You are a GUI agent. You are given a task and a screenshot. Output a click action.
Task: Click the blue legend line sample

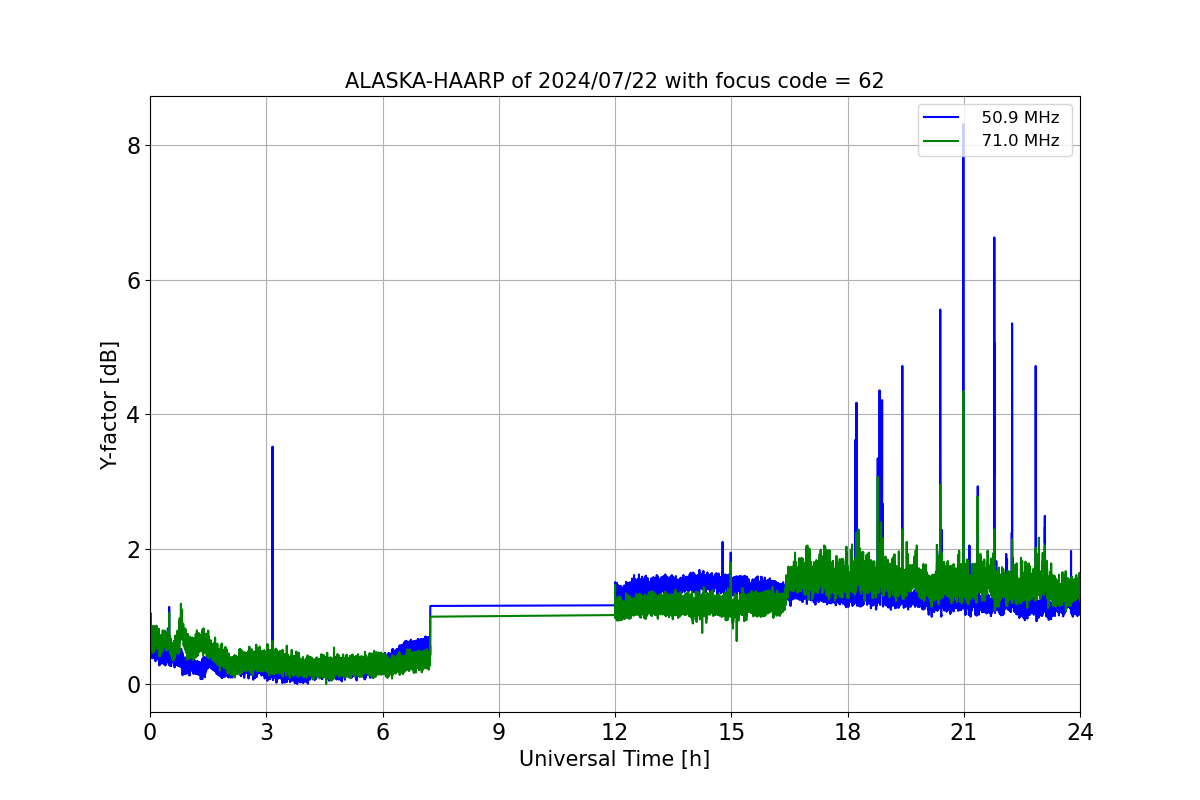tap(942, 118)
